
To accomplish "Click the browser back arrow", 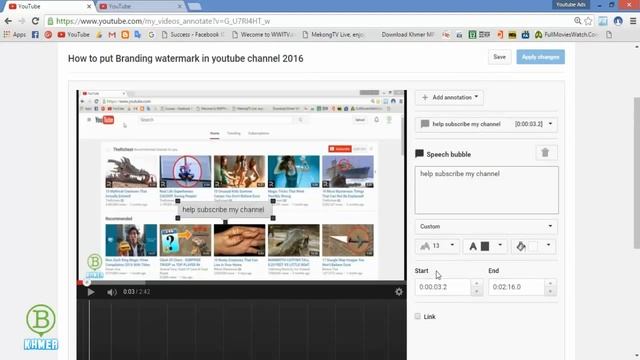I will pyautogui.click(x=8, y=21).
